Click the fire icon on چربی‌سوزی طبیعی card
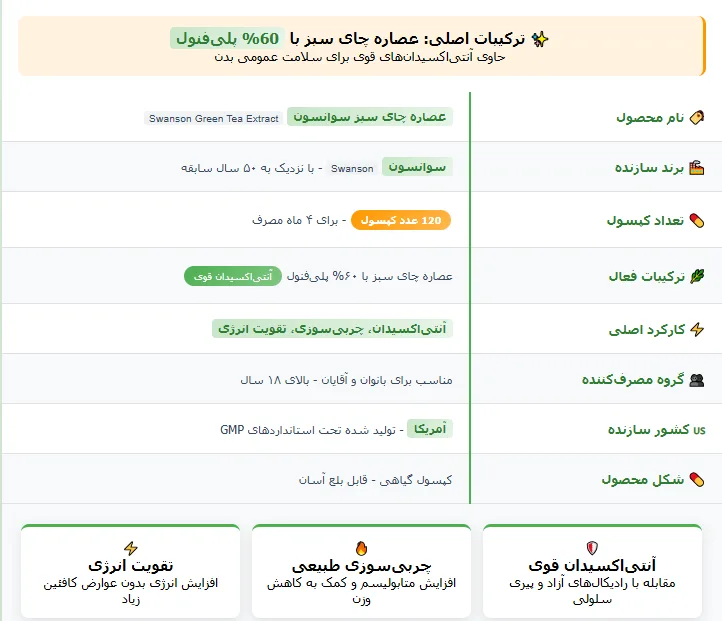This screenshot has height=621, width=722. (361, 547)
